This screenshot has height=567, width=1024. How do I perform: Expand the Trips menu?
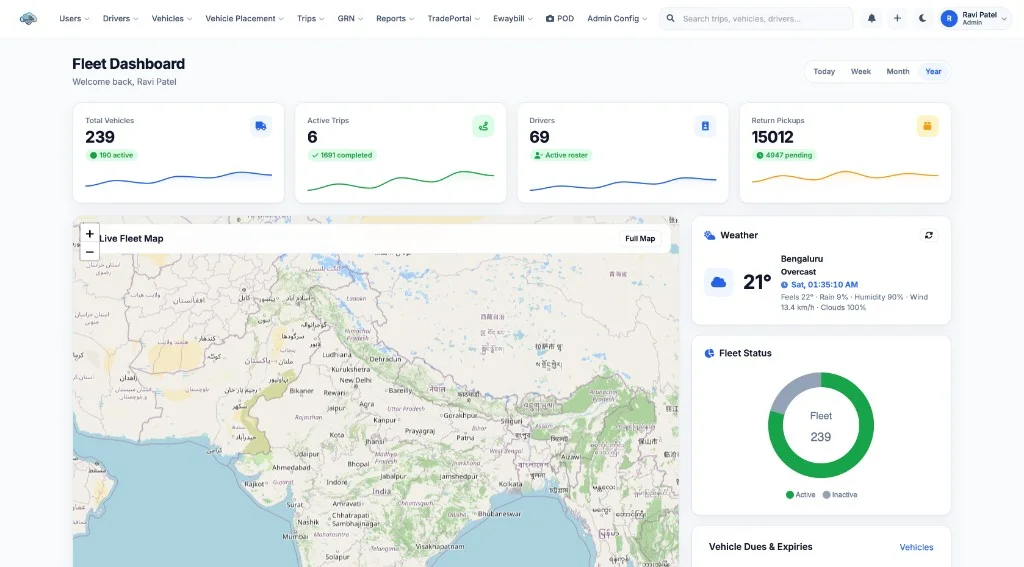(310, 18)
